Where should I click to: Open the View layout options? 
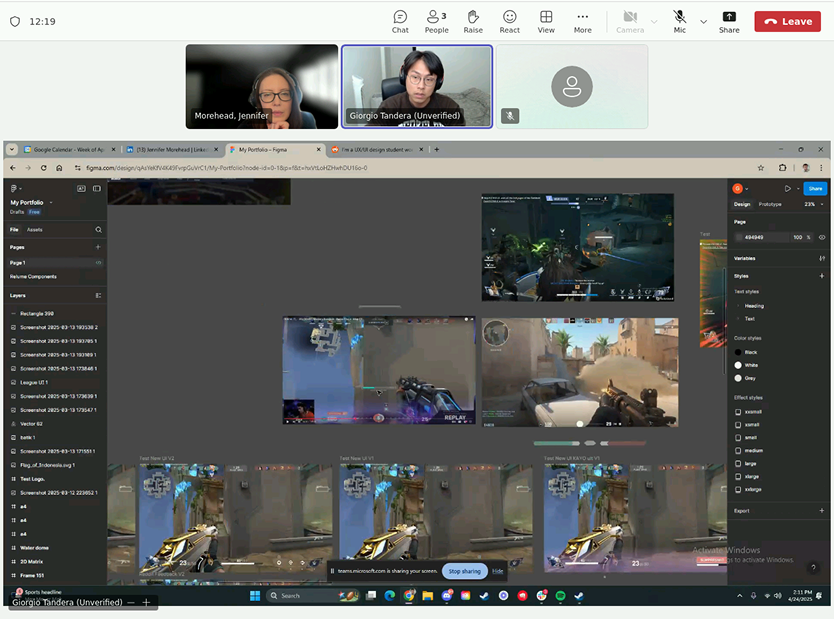[x=546, y=22]
